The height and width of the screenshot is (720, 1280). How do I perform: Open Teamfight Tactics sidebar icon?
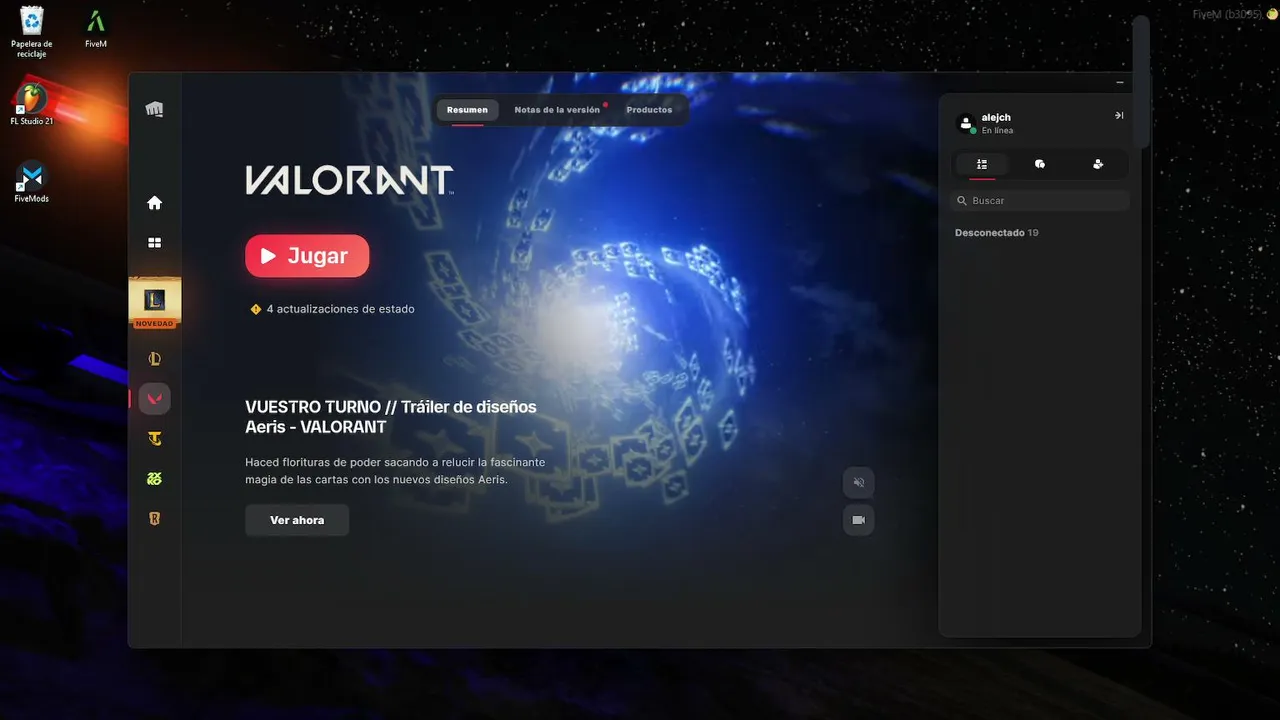tap(154, 438)
